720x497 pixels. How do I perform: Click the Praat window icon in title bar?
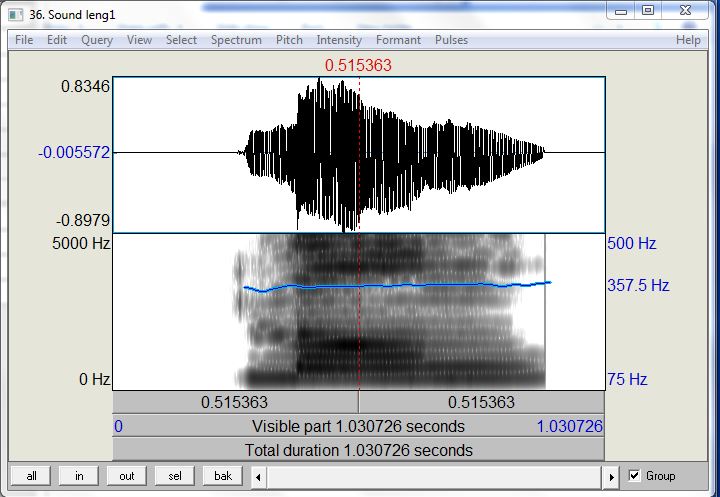(16, 15)
